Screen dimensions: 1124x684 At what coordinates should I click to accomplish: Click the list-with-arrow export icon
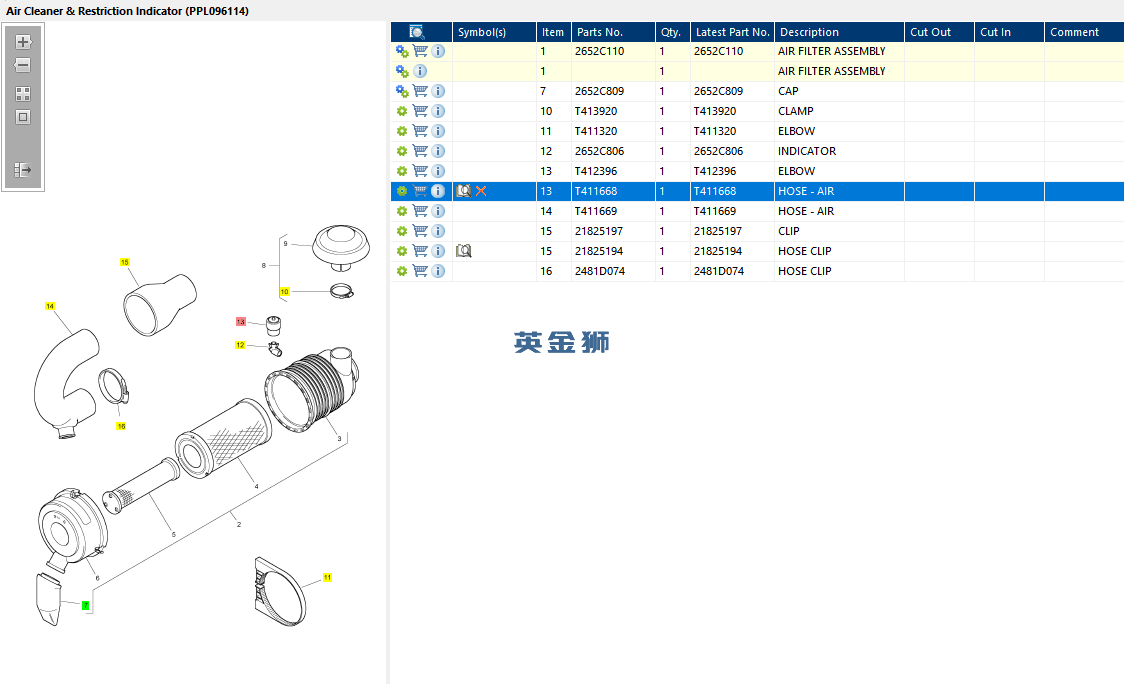pos(23,170)
